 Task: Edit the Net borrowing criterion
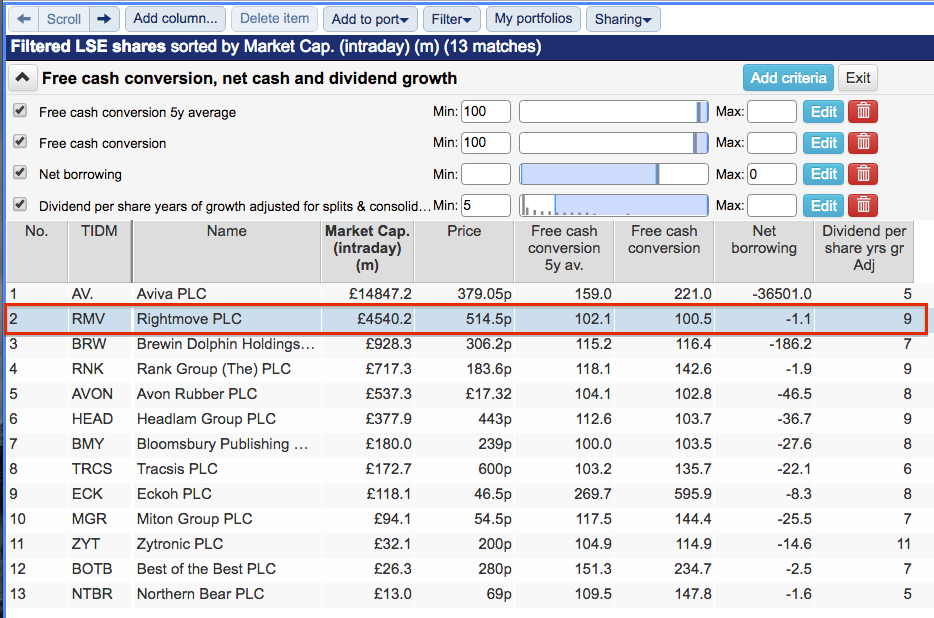[x=823, y=174]
